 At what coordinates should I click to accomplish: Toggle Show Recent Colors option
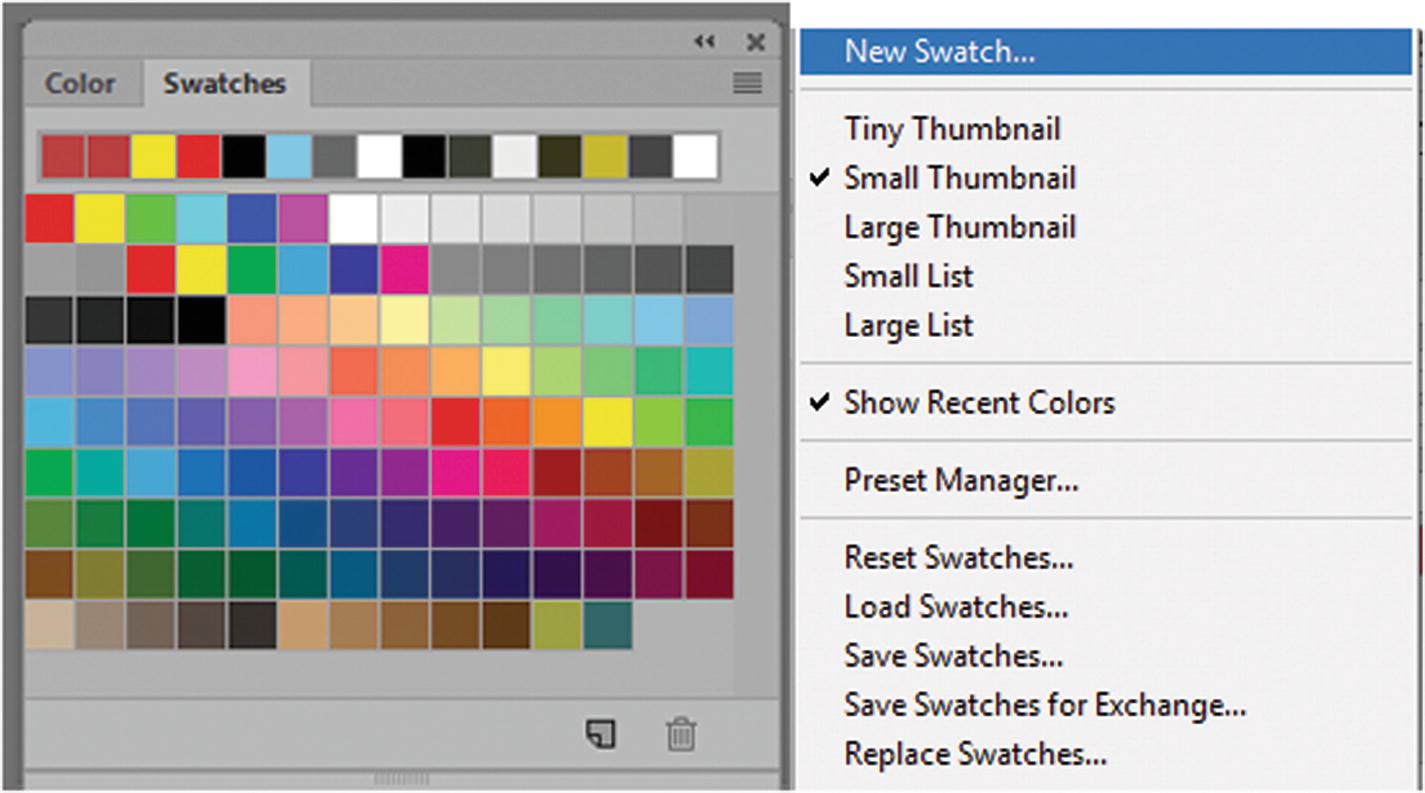(978, 403)
